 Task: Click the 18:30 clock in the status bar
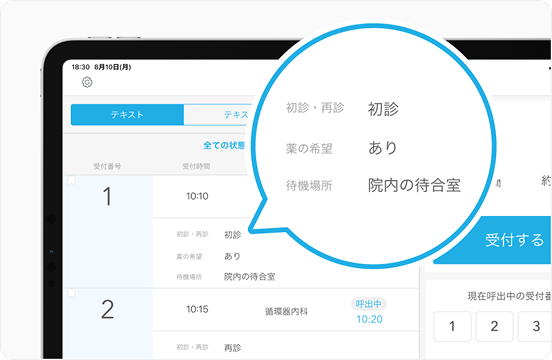point(81,67)
